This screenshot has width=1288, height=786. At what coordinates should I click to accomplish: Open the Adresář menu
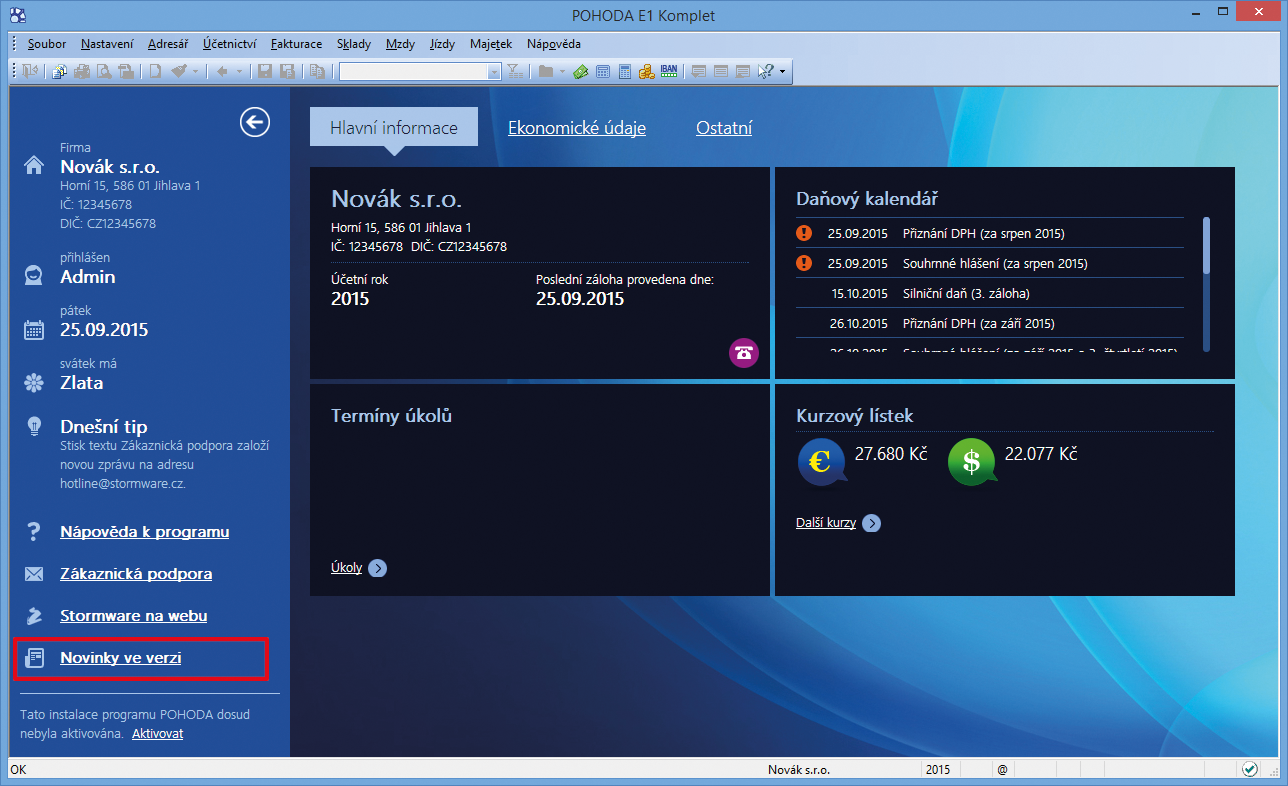coord(168,44)
